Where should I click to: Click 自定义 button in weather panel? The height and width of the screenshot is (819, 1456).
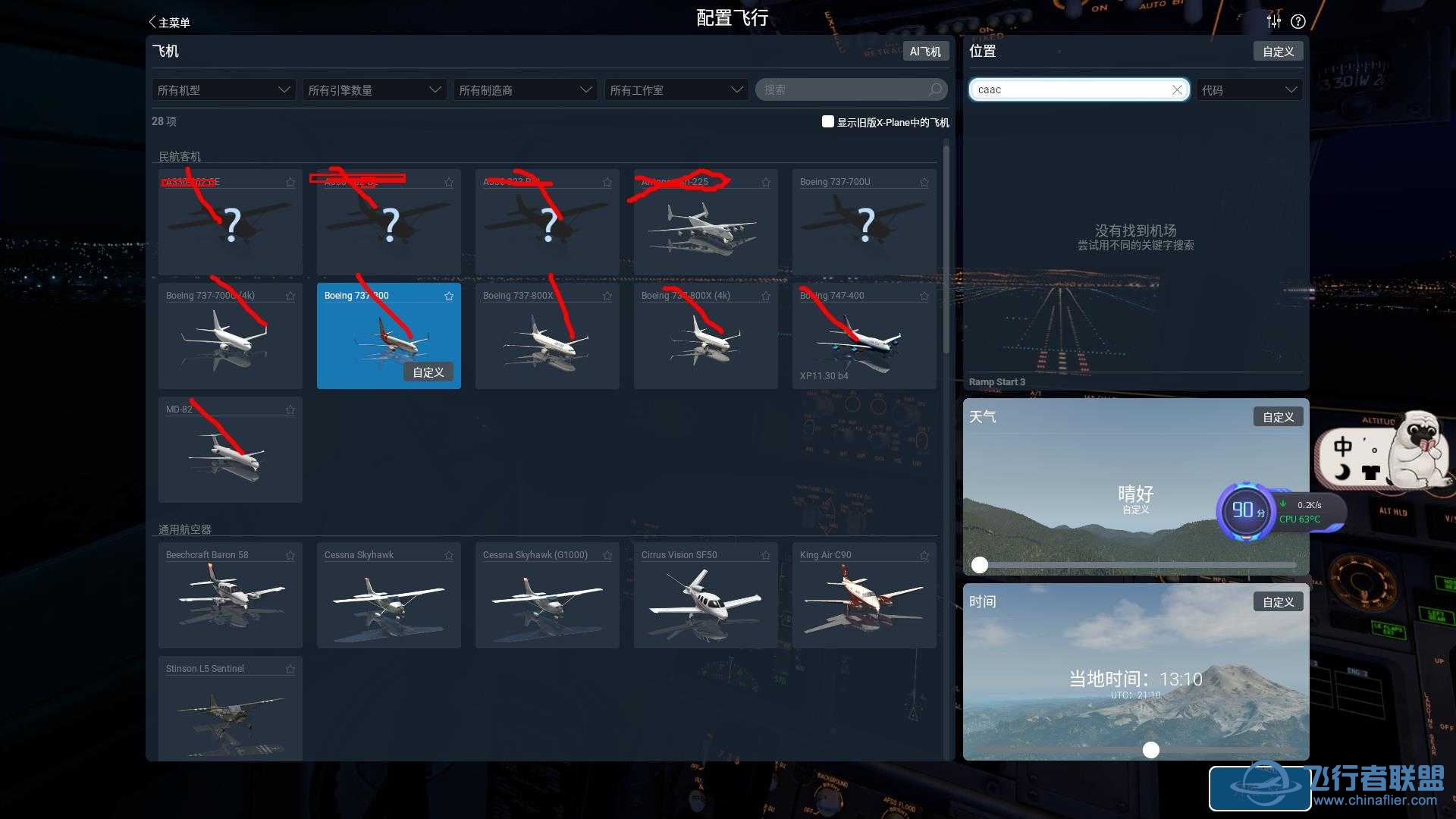click(1278, 416)
